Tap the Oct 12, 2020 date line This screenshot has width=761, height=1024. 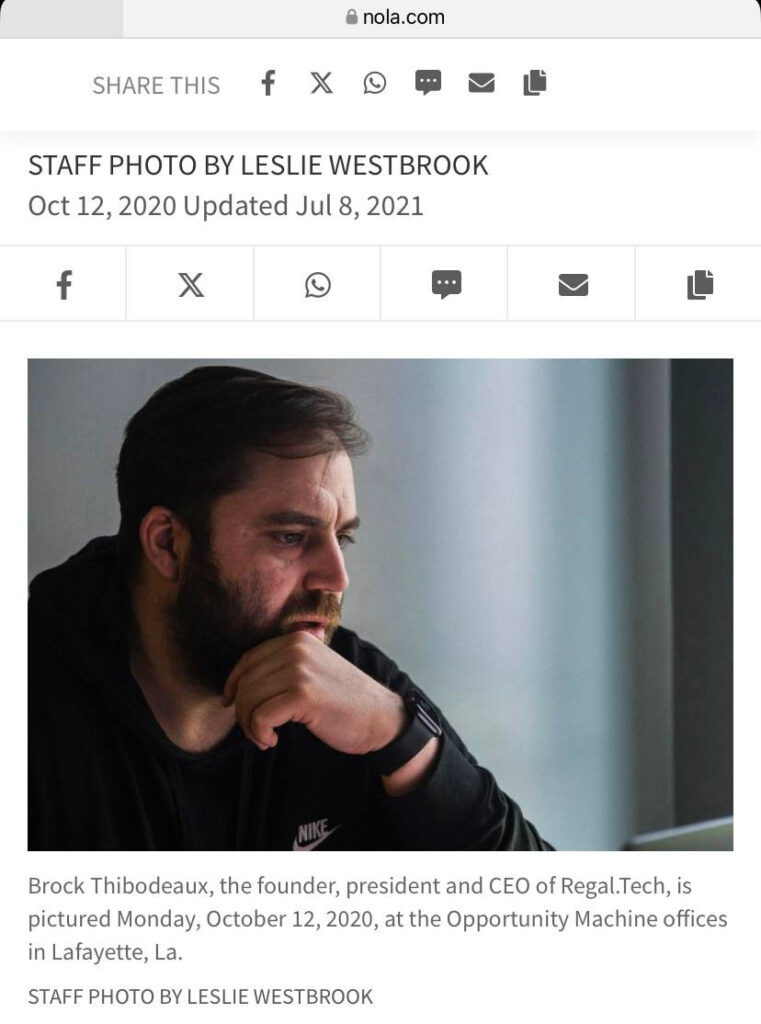(225, 206)
